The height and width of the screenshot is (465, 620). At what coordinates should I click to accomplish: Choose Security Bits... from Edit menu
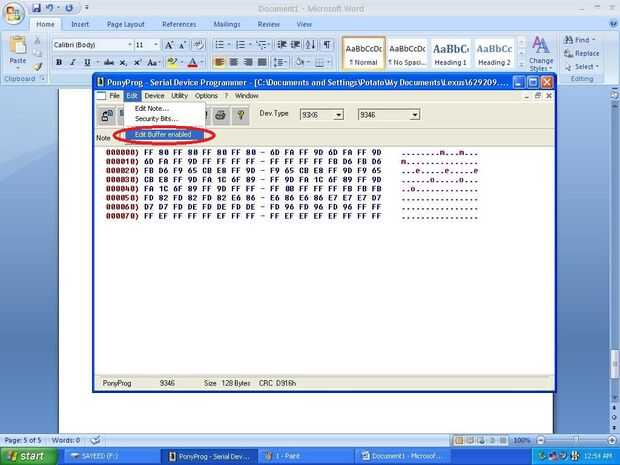pos(157,119)
